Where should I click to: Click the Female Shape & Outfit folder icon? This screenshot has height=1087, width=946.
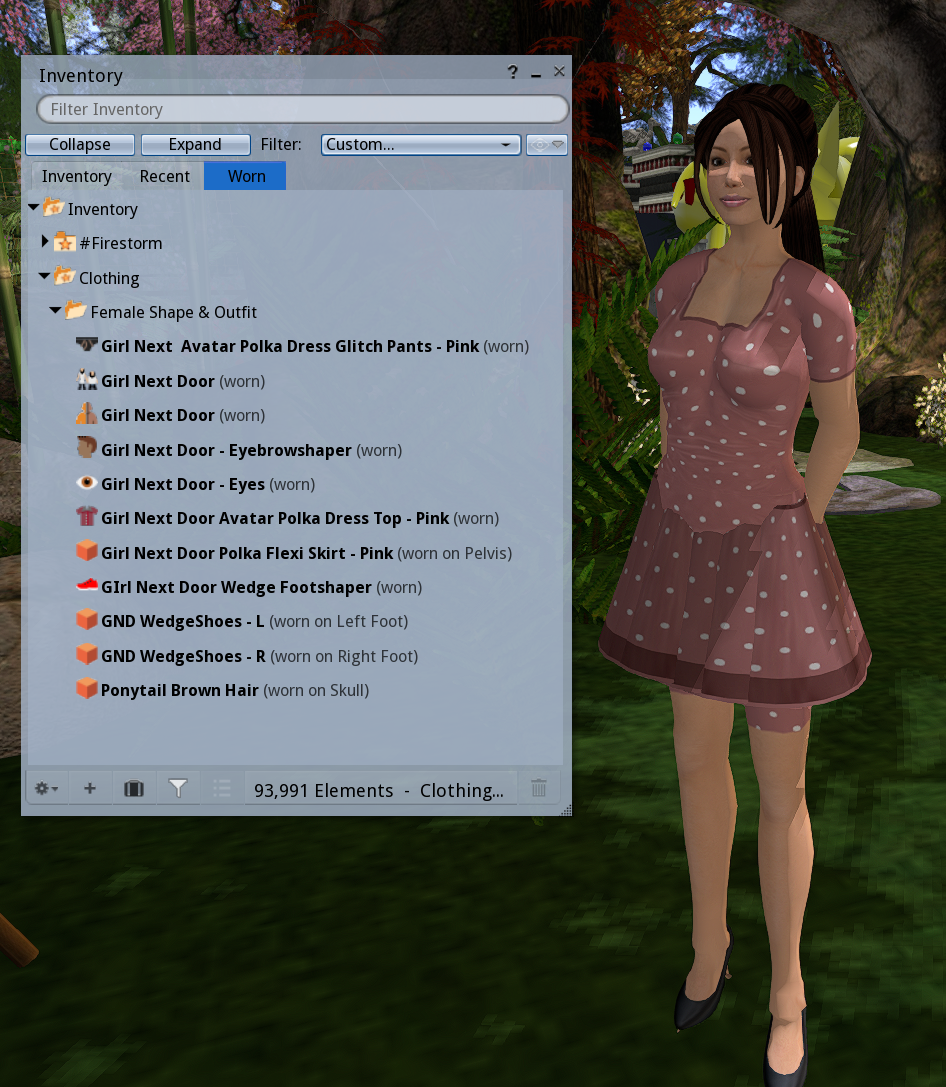pos(76,311)
